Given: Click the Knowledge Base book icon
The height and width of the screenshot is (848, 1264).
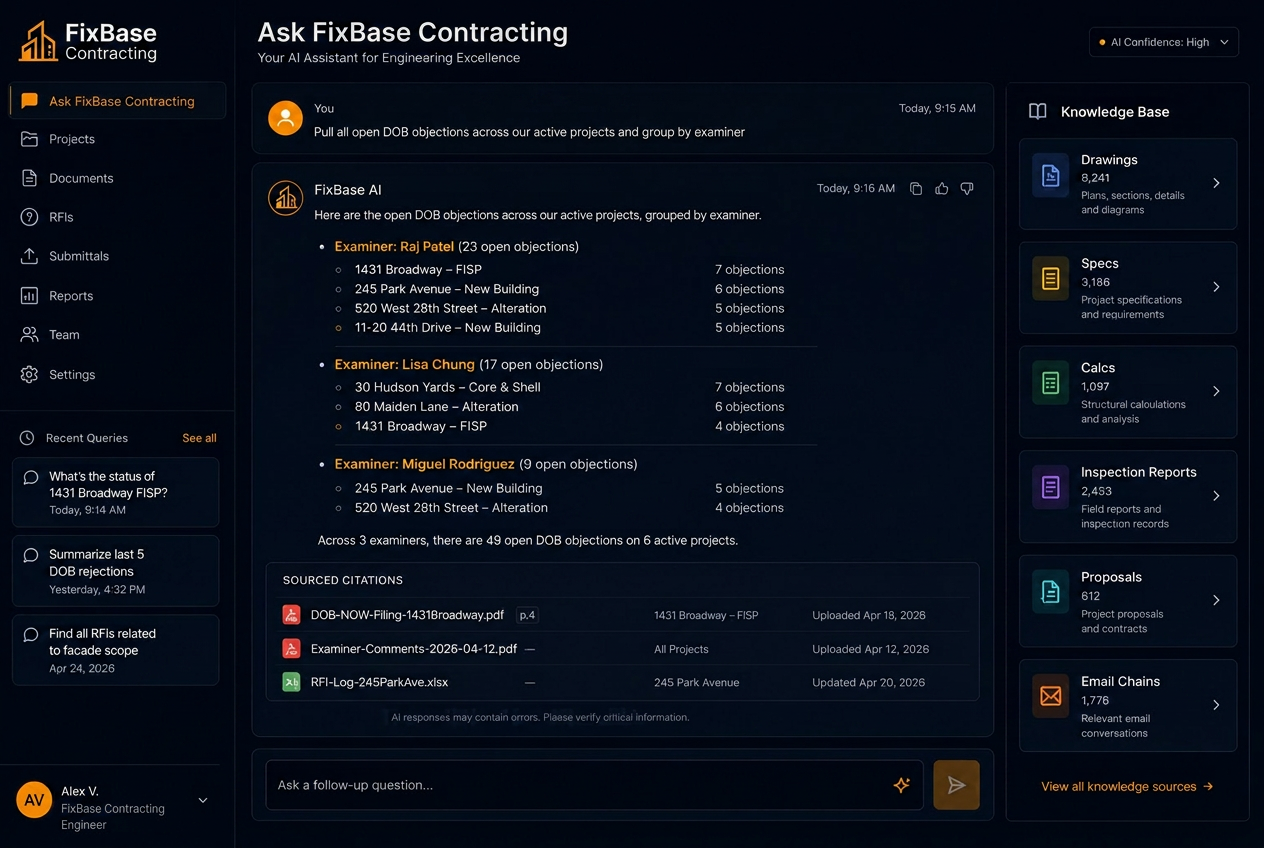Looking at the screenshot, I should point(1038,112).
